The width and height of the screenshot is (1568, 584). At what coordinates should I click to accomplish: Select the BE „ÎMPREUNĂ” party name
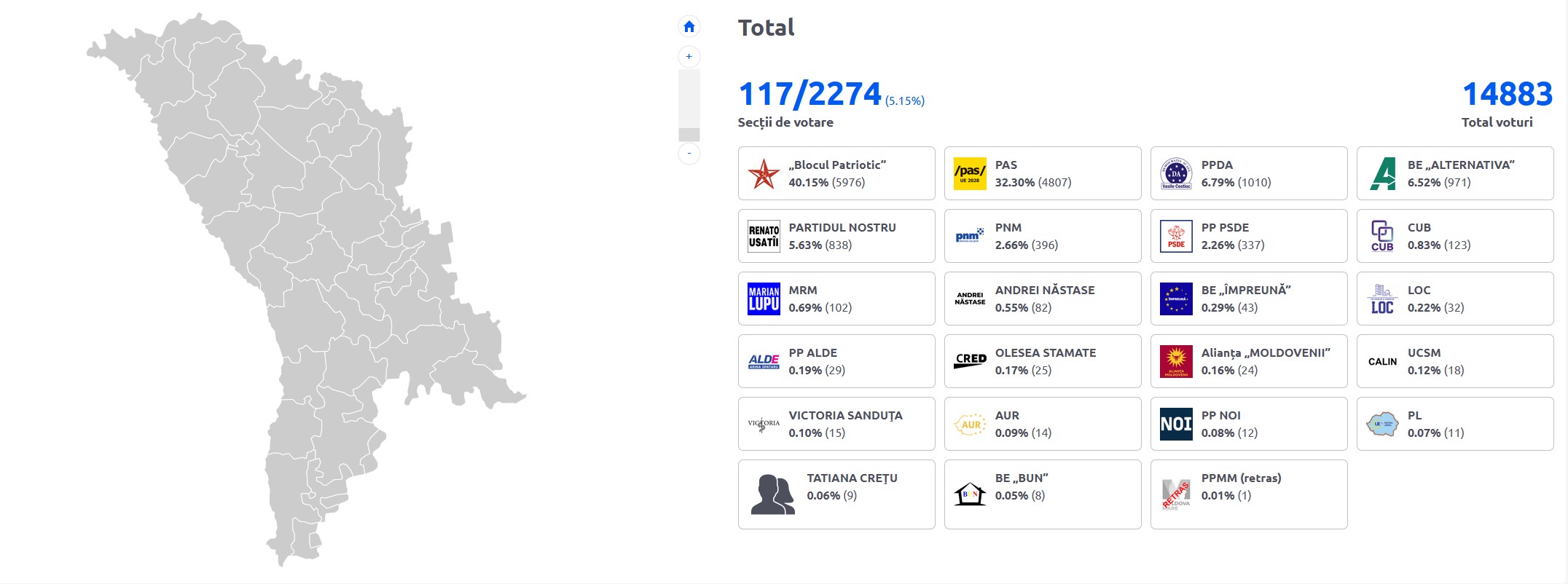1246,291
